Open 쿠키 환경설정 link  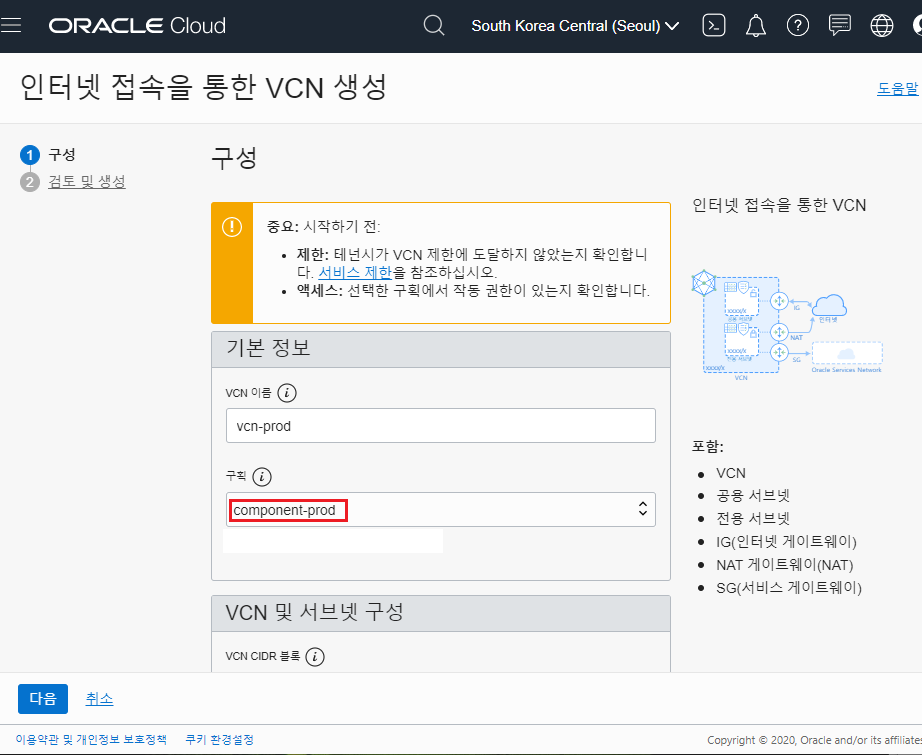[219, 739]
